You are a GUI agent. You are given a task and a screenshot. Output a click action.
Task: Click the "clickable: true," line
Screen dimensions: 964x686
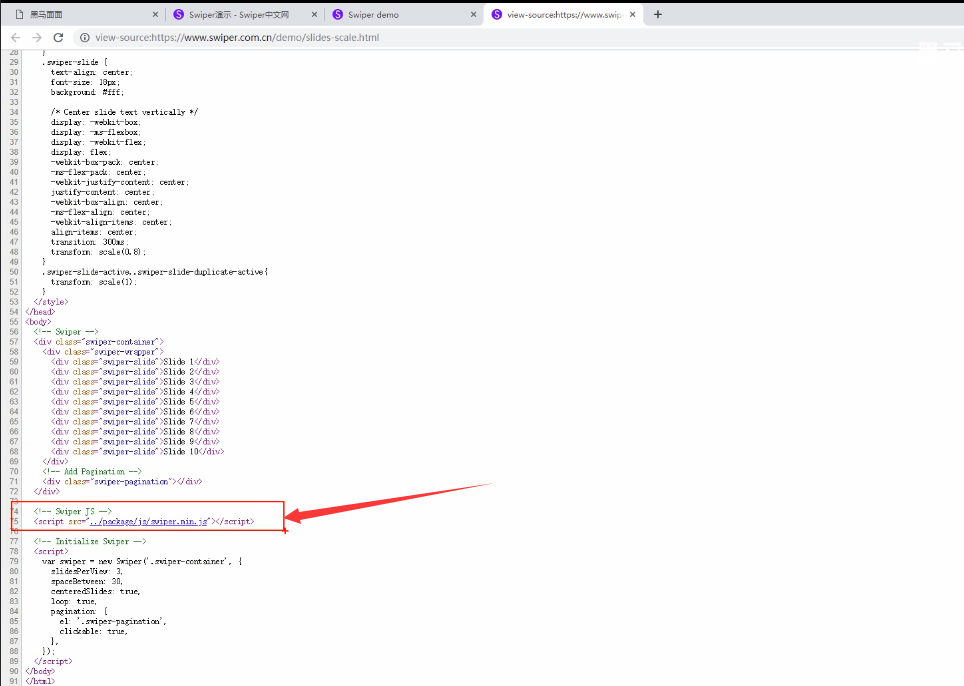[x=93, y=631]
